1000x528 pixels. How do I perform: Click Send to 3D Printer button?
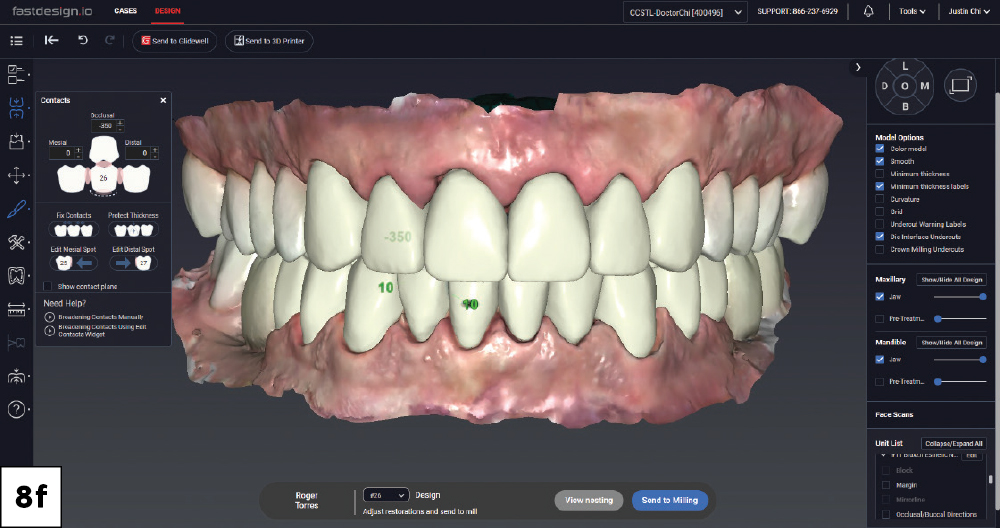pos(269,41)
